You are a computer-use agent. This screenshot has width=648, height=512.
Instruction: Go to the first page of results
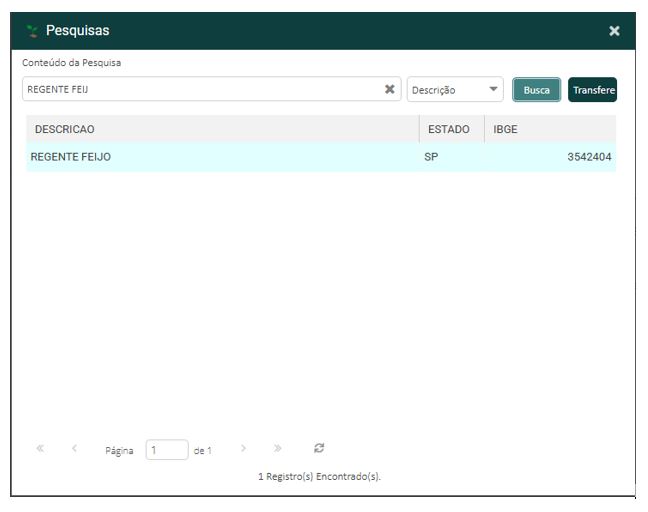(41, 450)
